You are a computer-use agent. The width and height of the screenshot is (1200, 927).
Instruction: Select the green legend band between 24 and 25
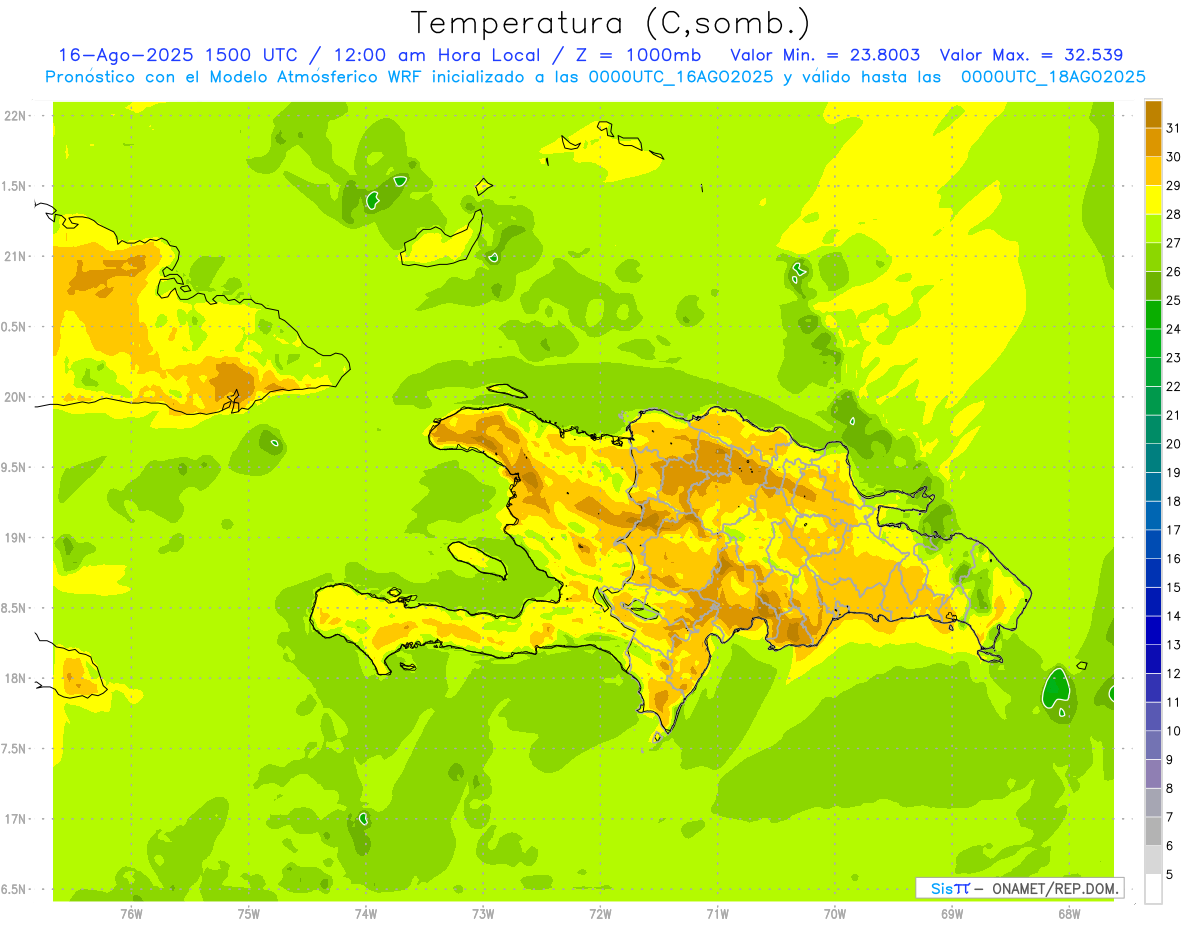[1153, 315]
